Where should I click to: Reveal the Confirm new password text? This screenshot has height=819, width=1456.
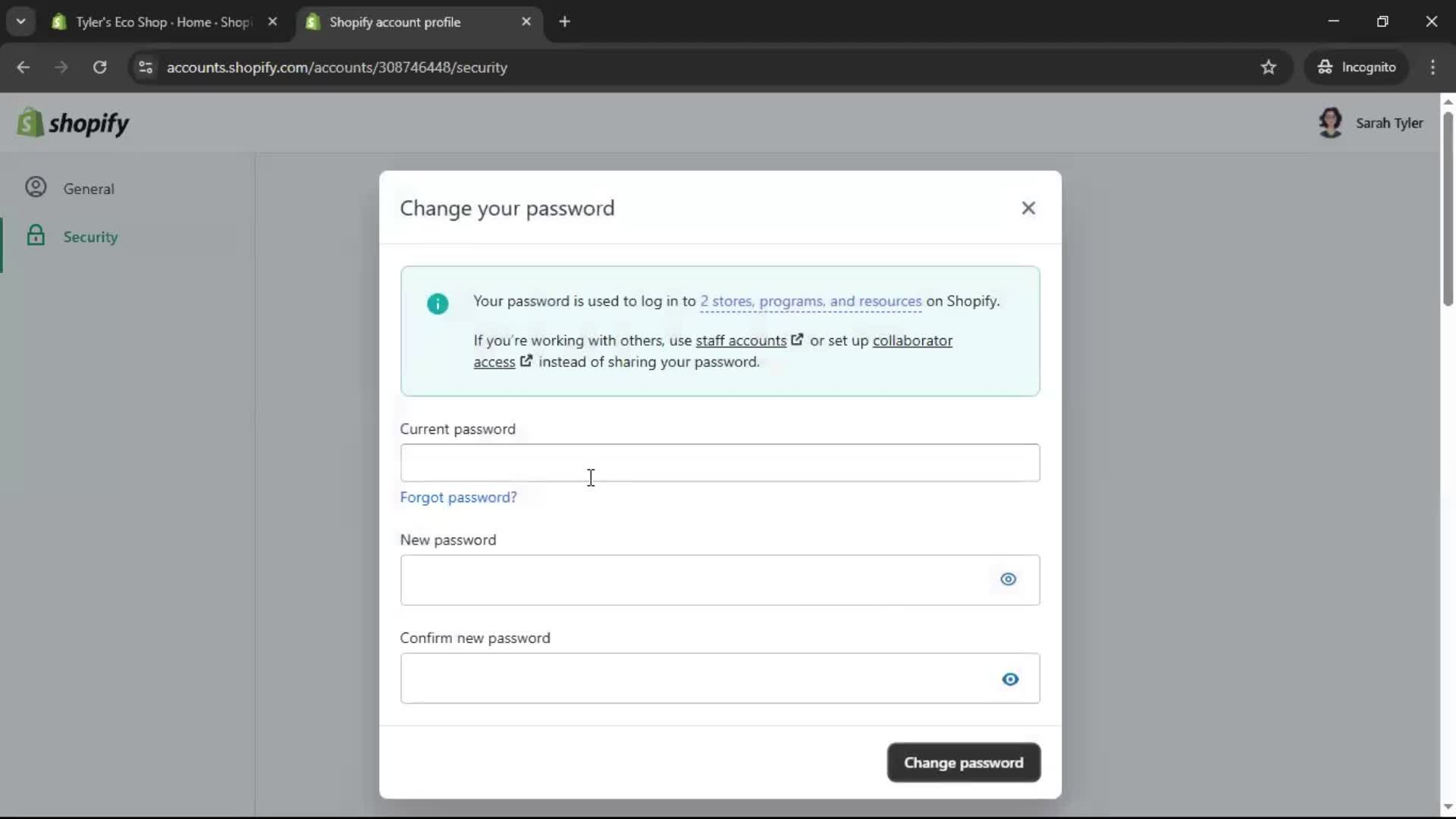tap(1010, 679)
